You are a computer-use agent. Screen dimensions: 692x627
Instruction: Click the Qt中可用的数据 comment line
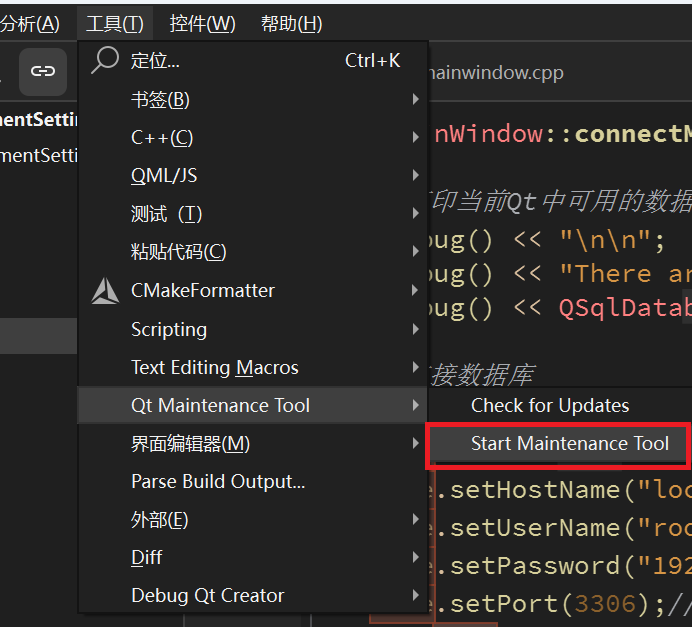[560, 202]
